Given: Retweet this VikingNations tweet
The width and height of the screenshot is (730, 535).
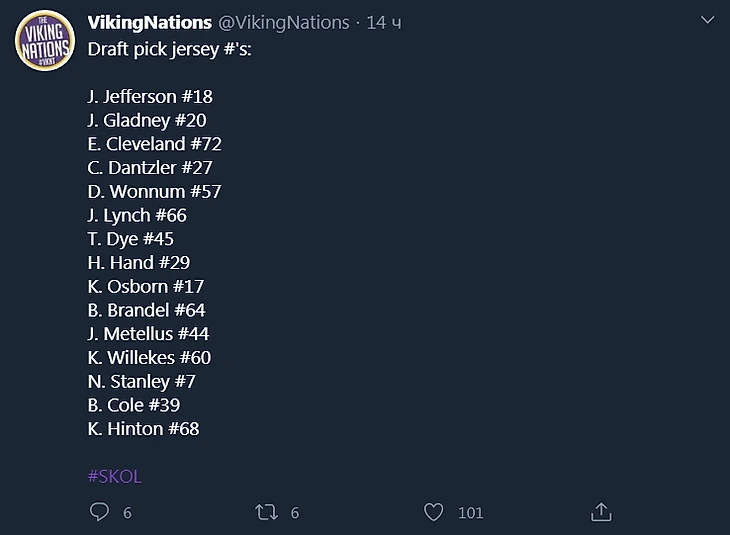Looking at the screenshot, I should pos(266,512).
